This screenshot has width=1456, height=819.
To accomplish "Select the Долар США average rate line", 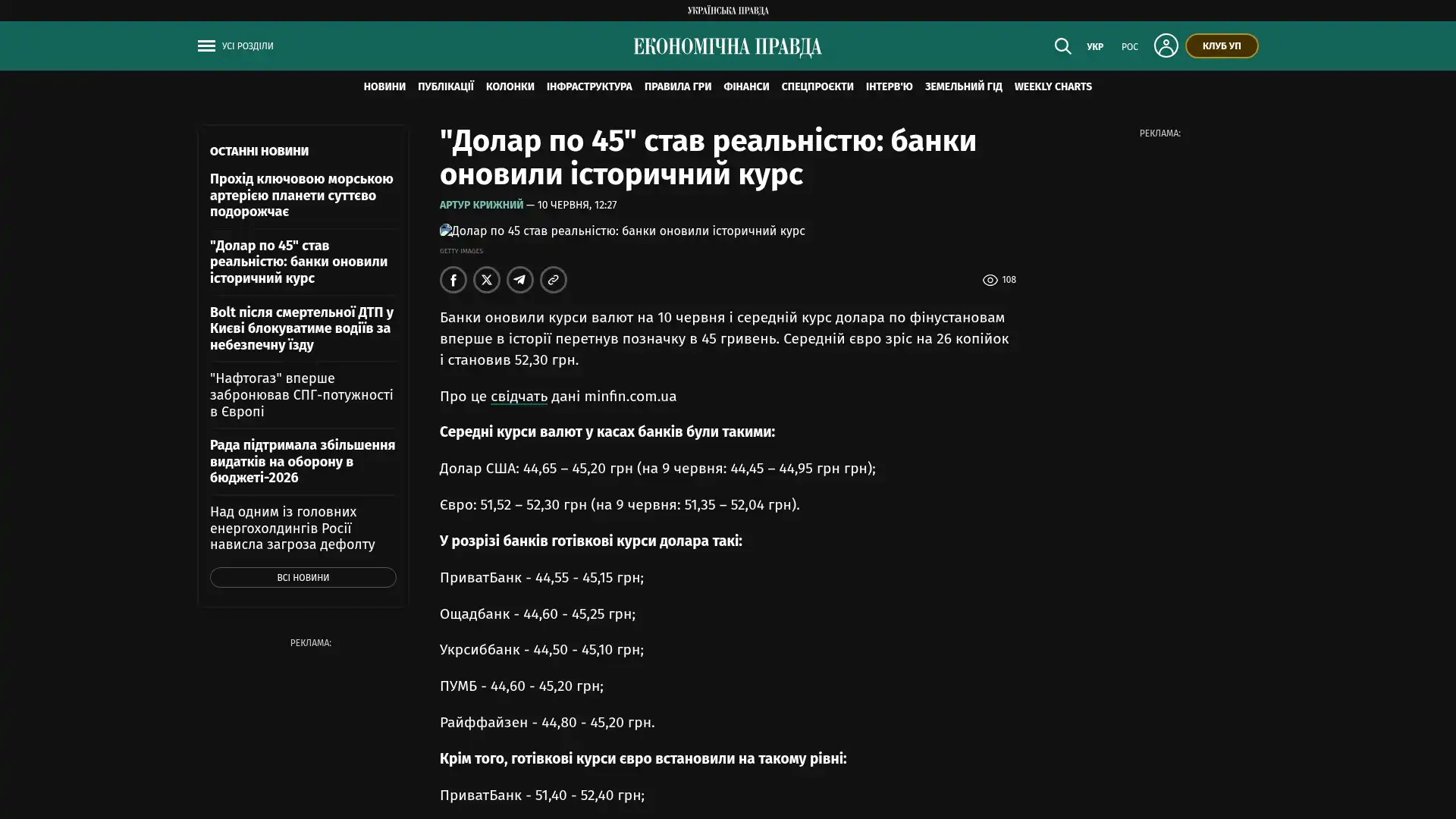I will [x=657, y=468].
